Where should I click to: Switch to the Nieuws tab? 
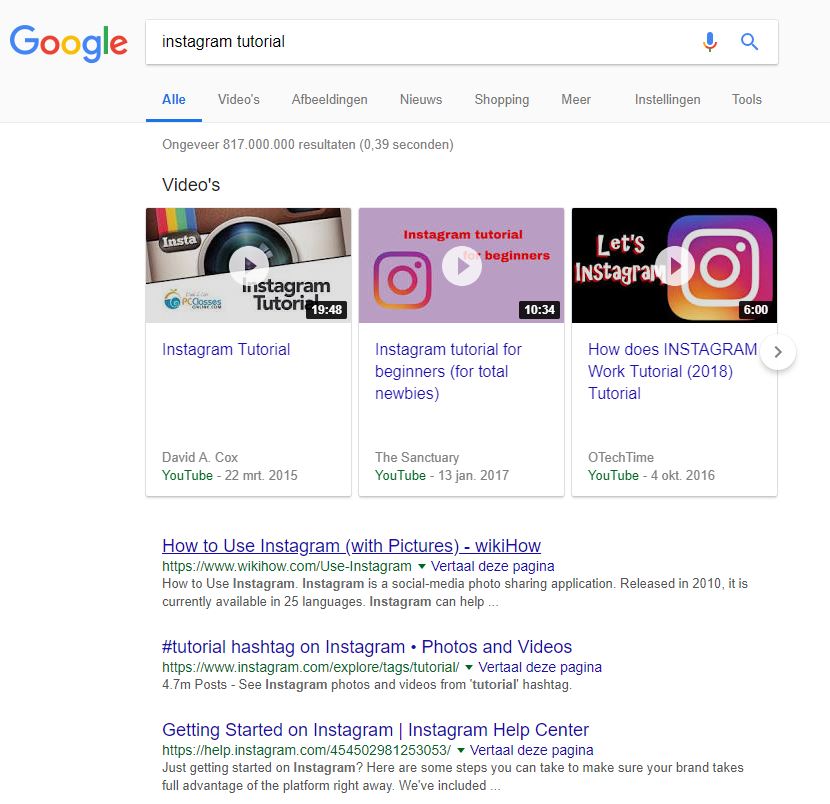421,100
